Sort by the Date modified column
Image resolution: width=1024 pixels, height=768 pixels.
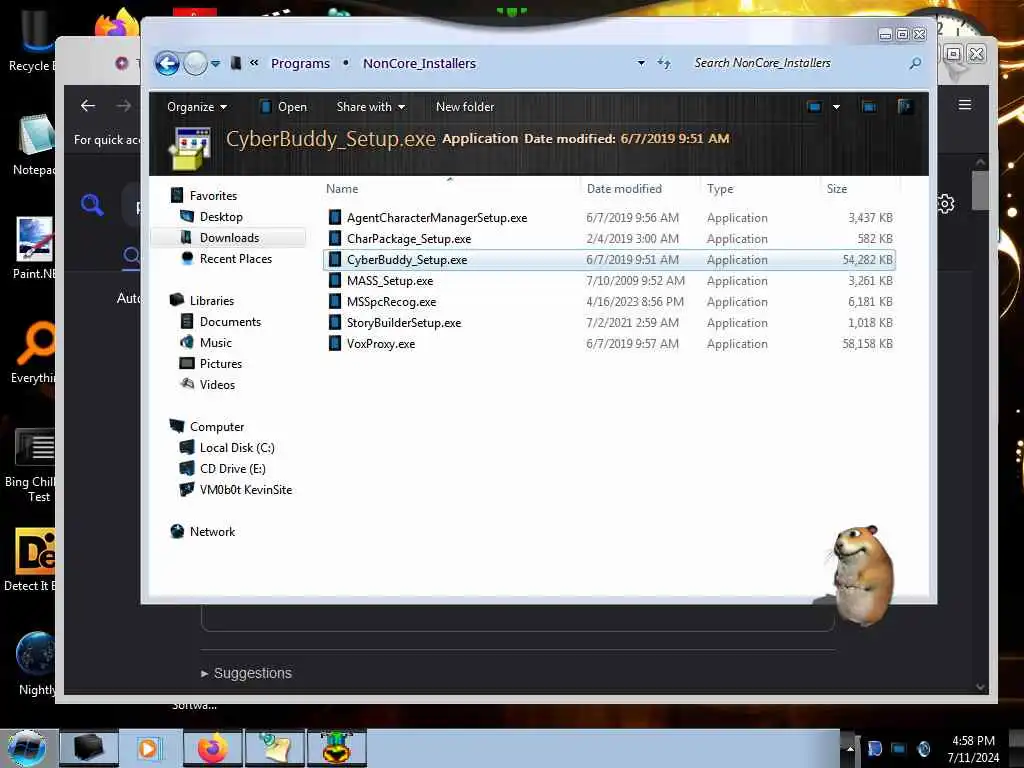[624, 189]
